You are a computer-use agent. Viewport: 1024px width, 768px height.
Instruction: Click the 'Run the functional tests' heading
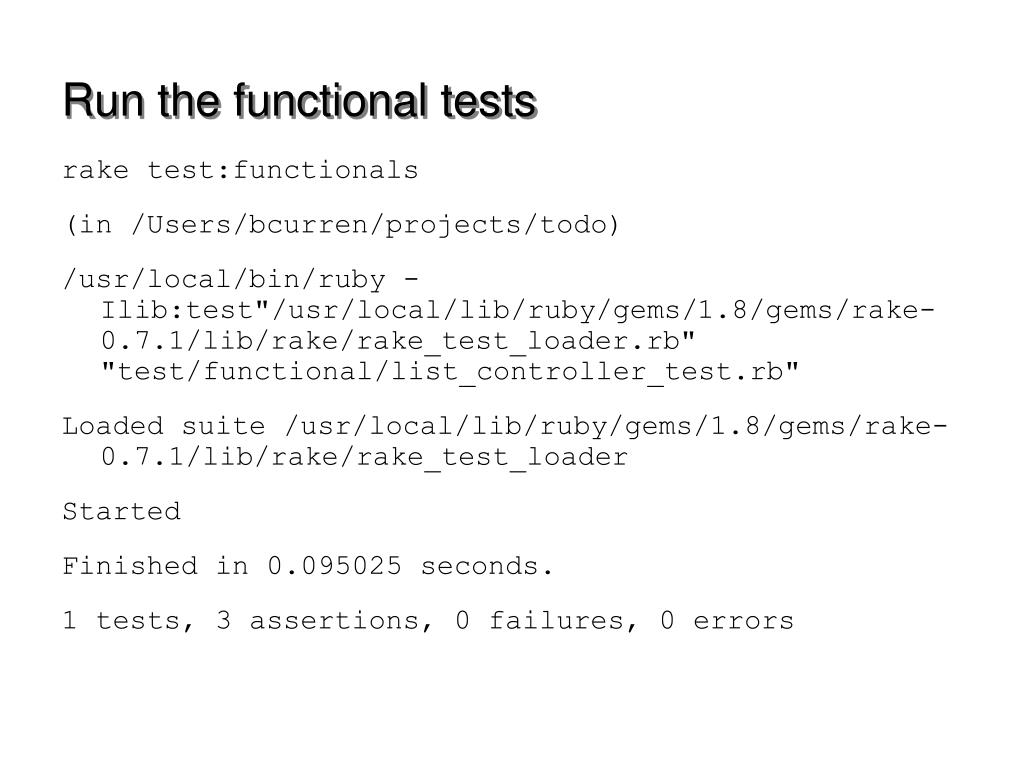[300, 101]
